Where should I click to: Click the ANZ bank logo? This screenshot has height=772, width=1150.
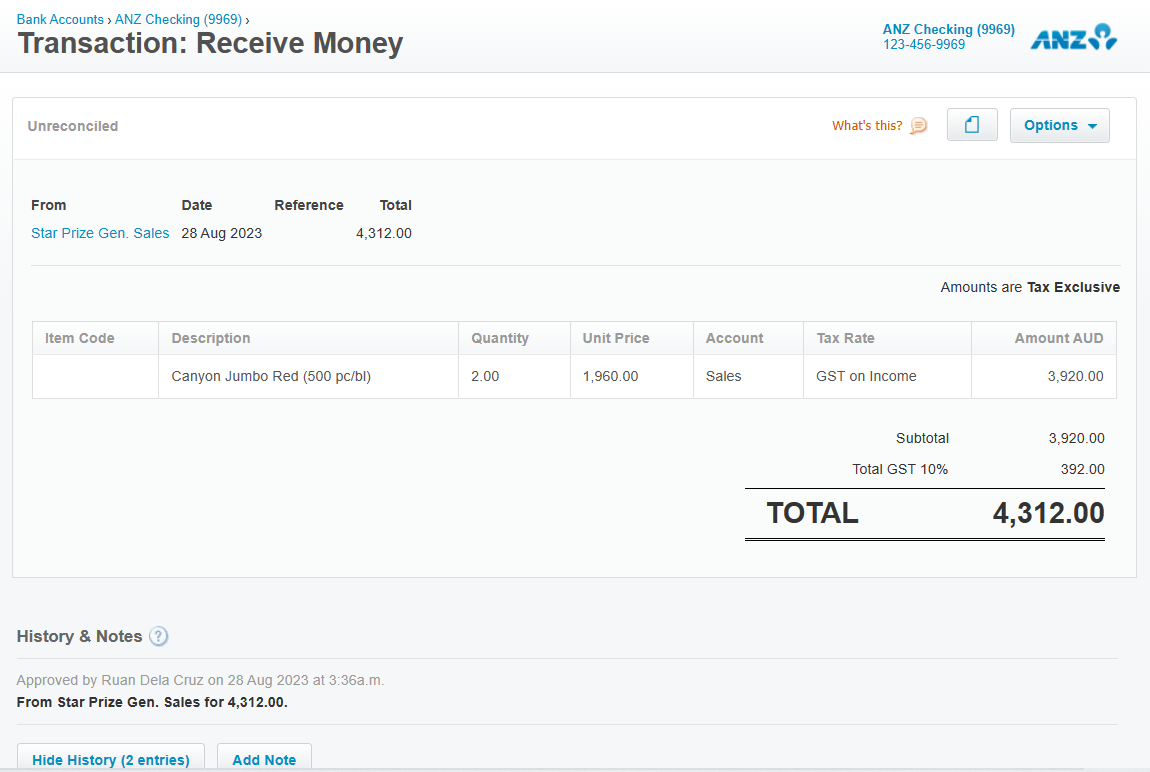pos(1074,37)
